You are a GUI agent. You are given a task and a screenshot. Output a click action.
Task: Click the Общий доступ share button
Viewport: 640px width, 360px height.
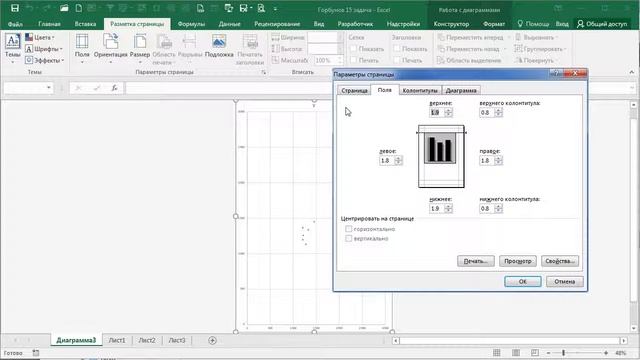click(x=602, y=24)
